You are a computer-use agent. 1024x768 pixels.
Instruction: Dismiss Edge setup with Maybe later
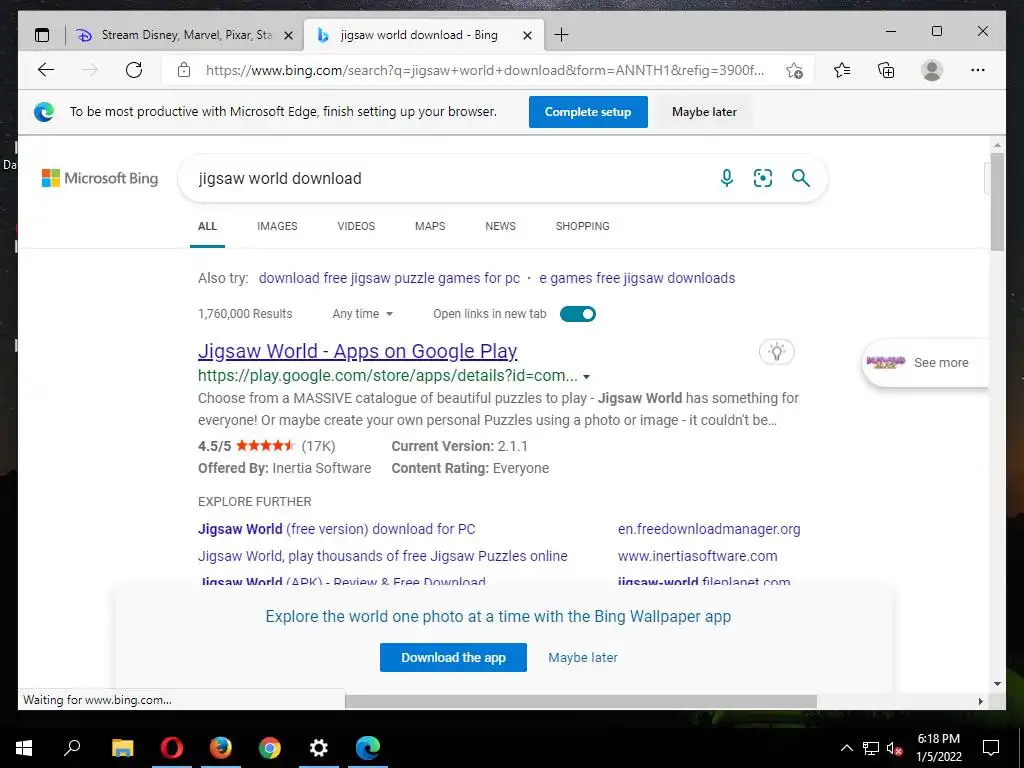(704, 112)
